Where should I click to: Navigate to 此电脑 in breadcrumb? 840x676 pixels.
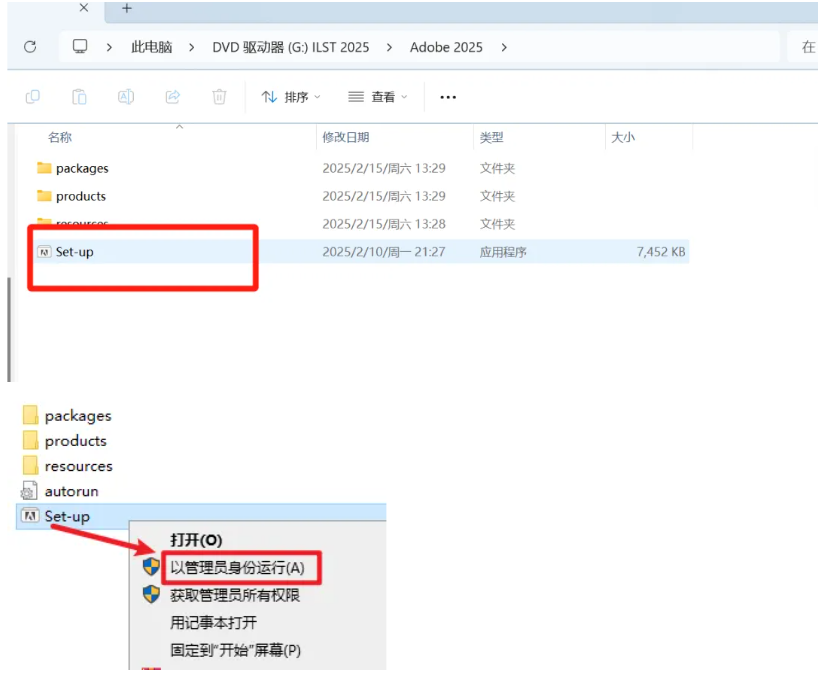(152, 47)
